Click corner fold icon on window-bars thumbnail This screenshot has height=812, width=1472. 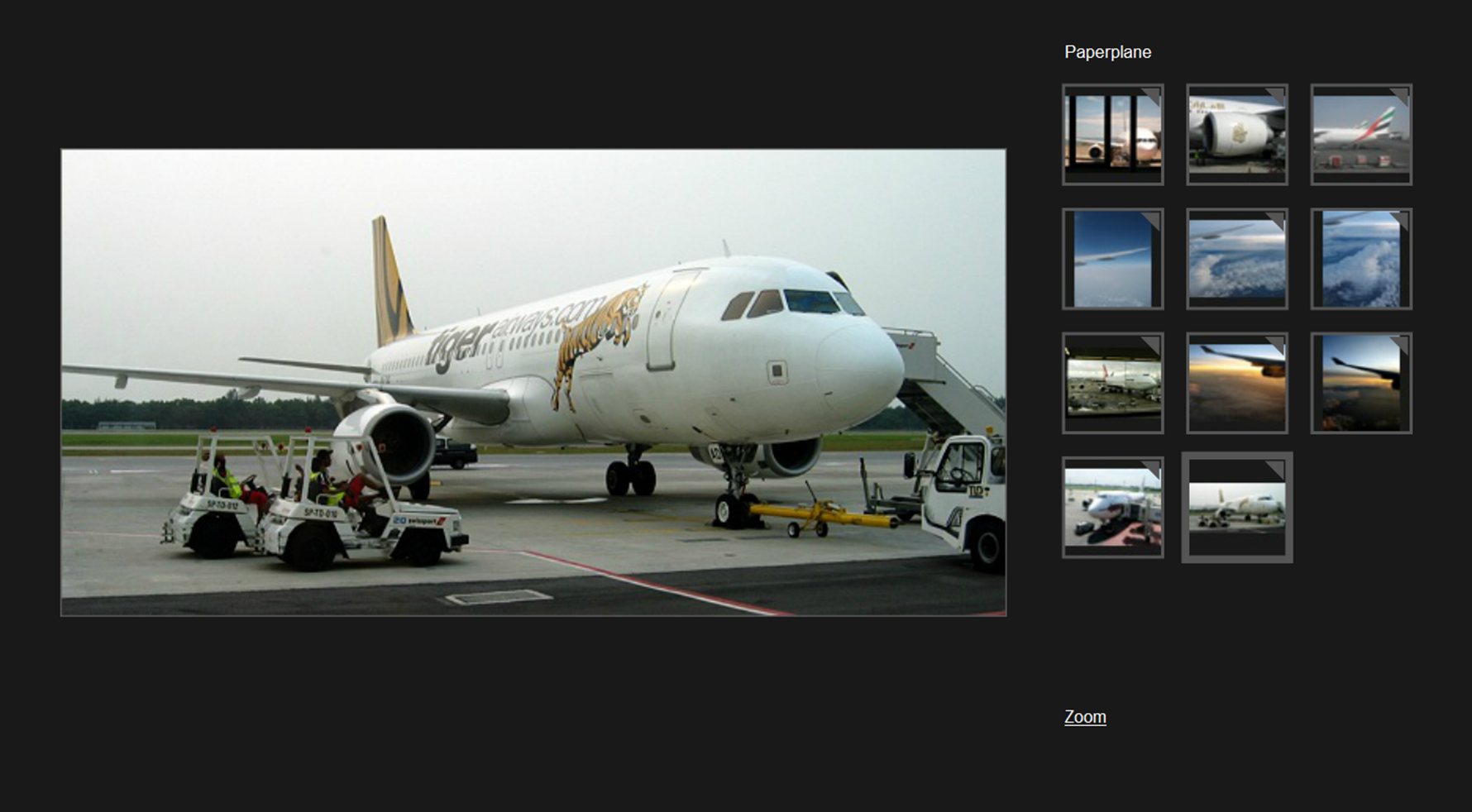point(1151,97)
